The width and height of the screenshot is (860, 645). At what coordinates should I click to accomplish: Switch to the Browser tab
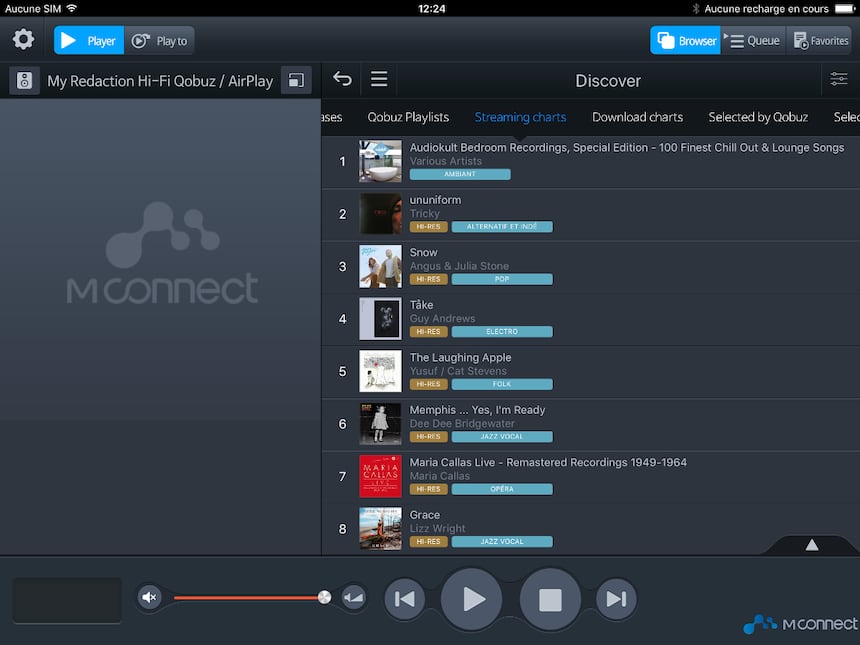click(686, 41)
